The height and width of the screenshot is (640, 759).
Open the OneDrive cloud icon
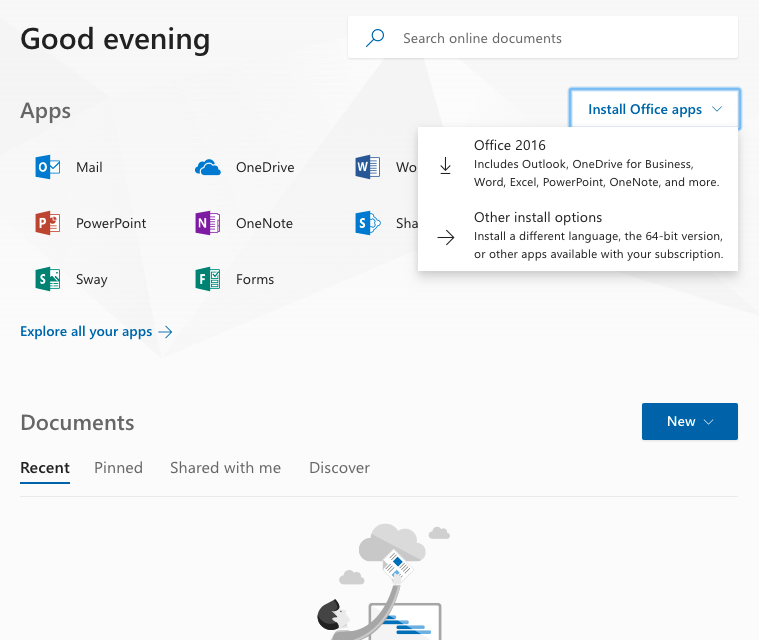point(208,167)
